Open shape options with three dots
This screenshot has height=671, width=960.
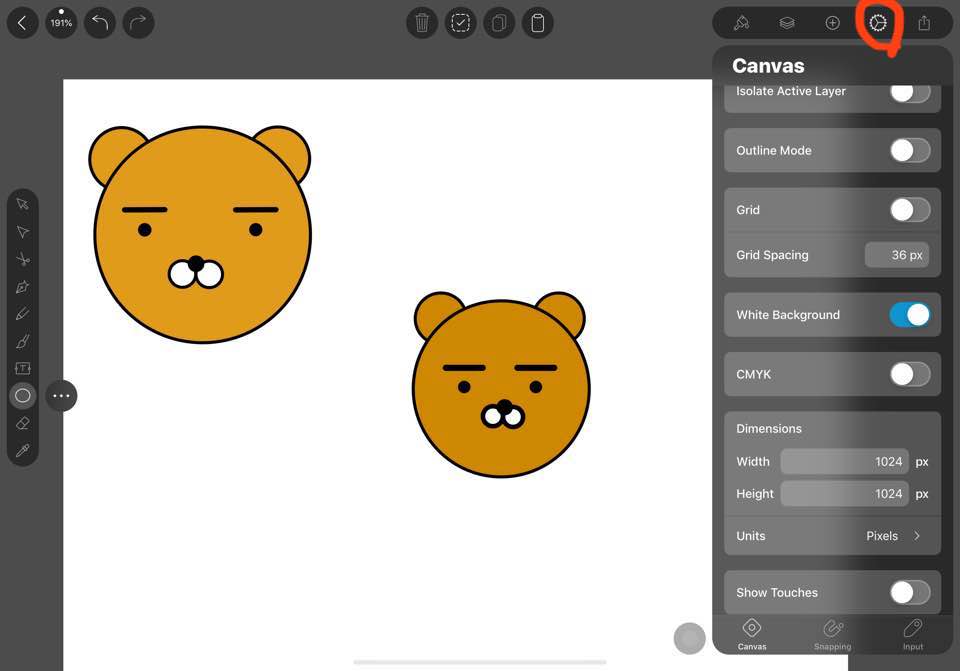click(x=61, y=395)
